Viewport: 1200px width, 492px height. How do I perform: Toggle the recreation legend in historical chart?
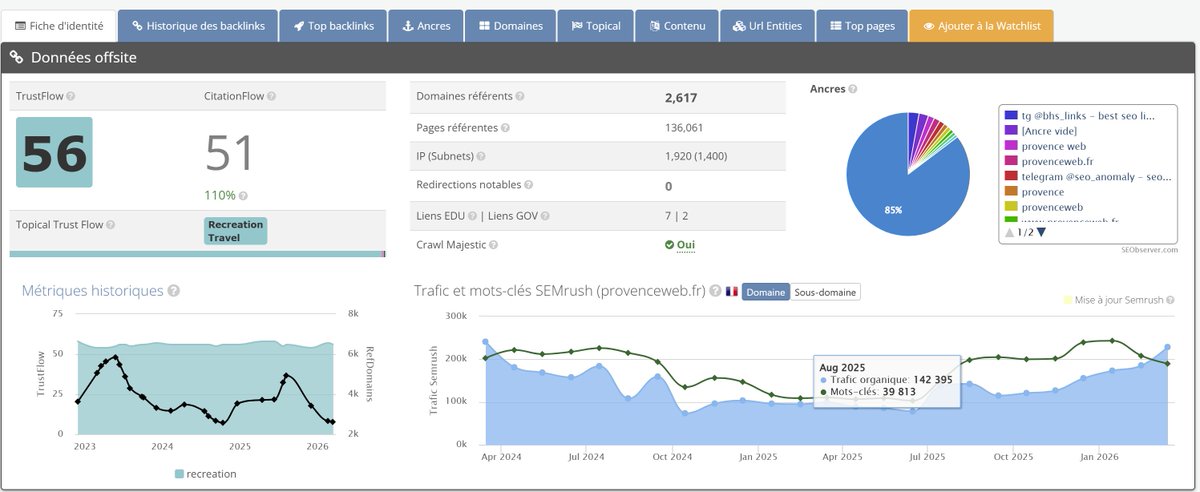pos(205,474)
